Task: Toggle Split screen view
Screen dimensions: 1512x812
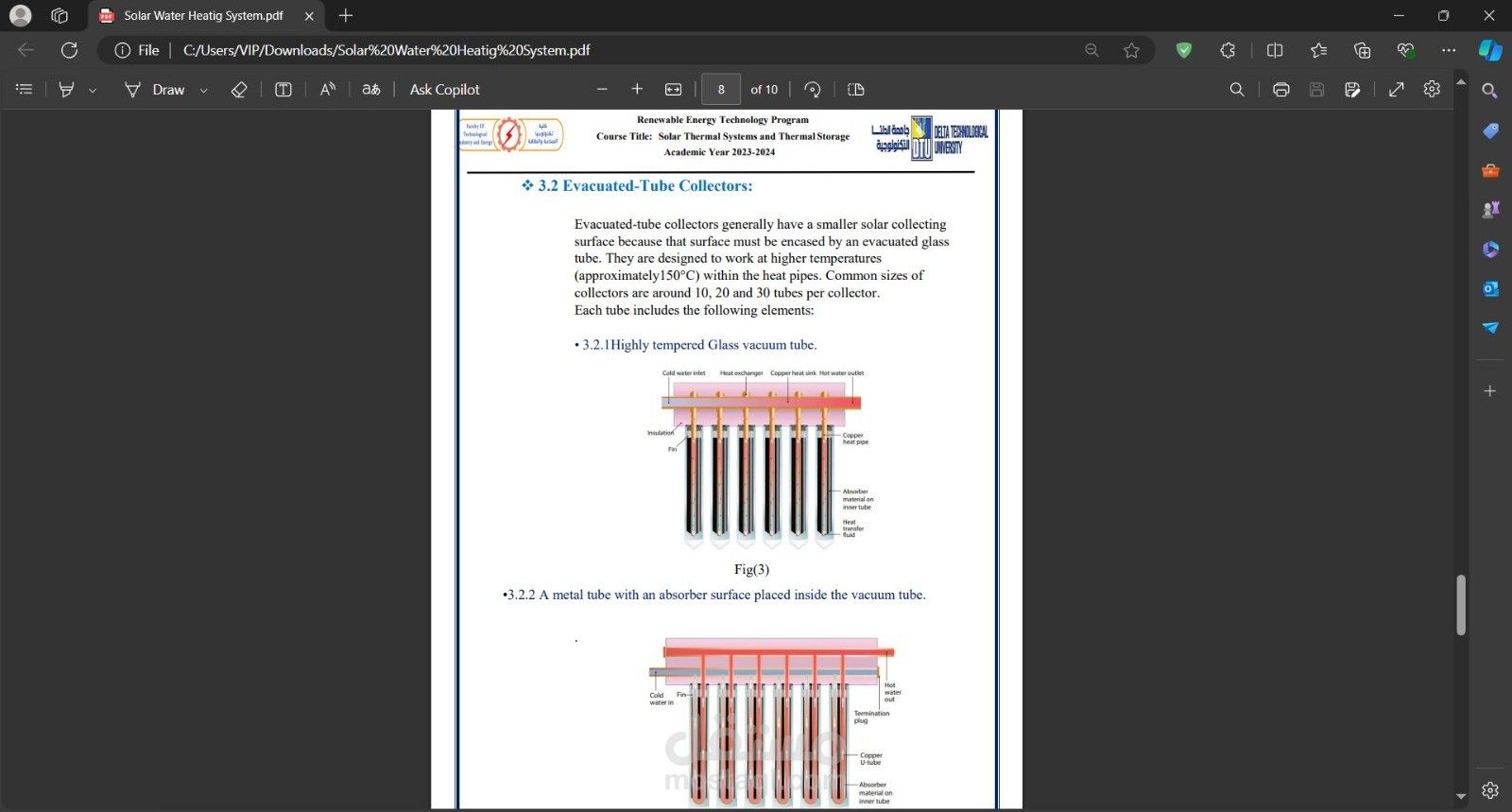Action: pos(1274,50)
